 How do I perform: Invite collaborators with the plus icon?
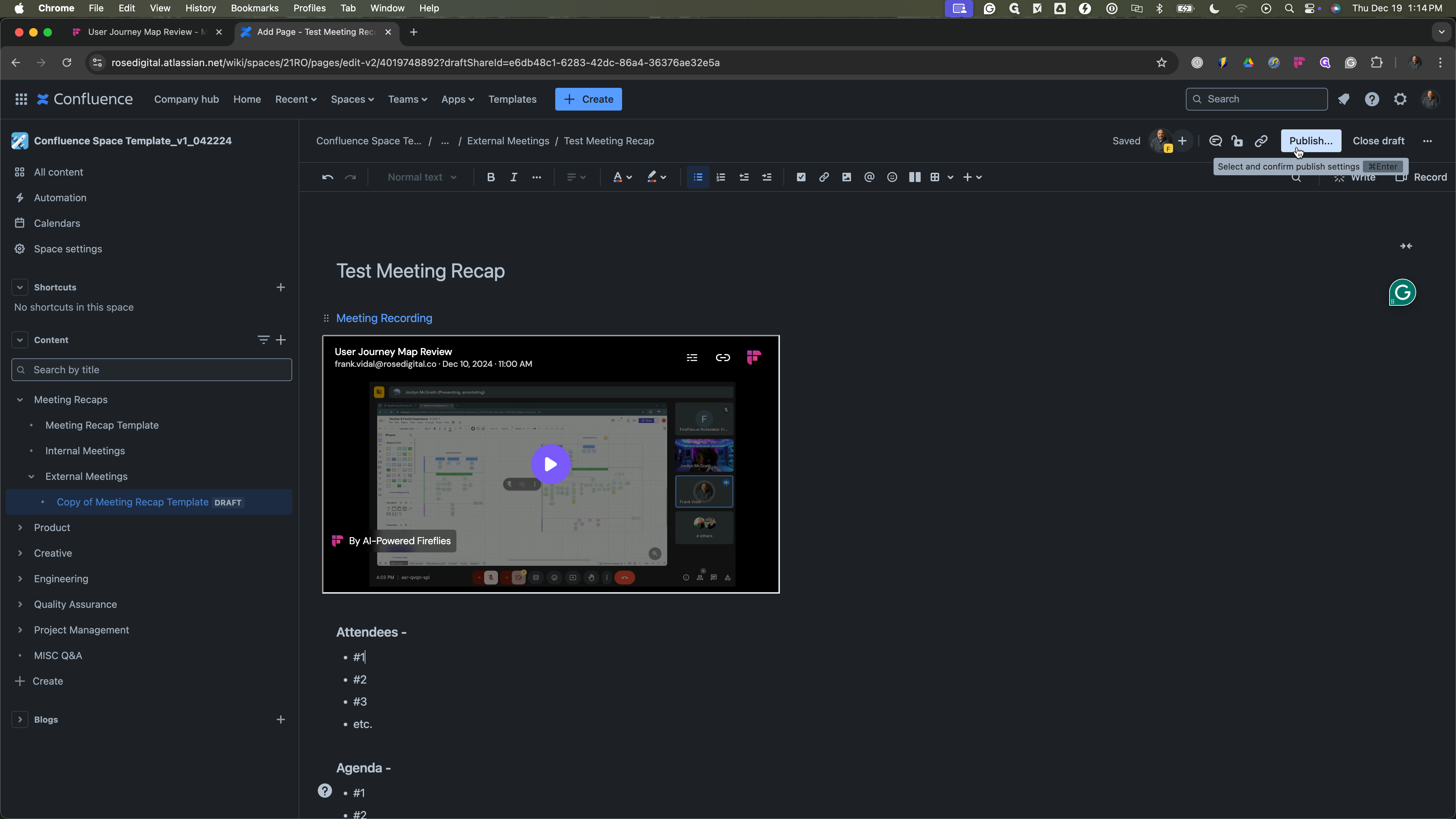point(1182,141)
